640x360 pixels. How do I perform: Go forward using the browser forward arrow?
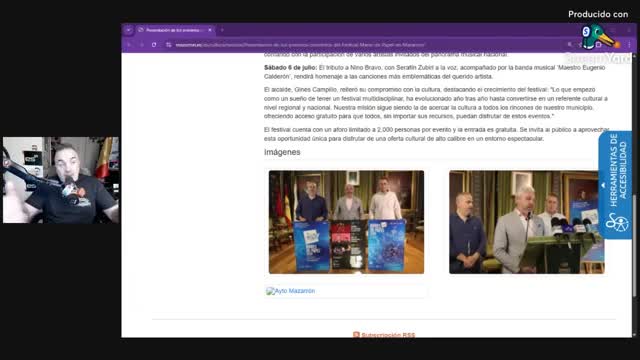coord(141,45)
